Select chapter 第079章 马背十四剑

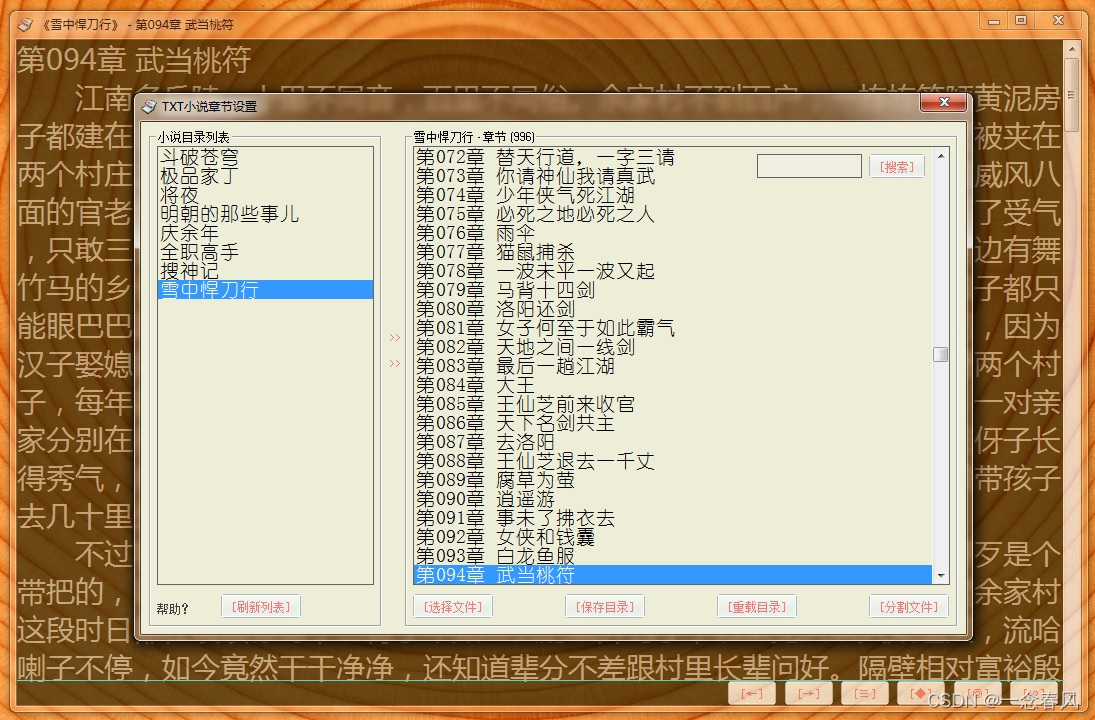[673, 289]
